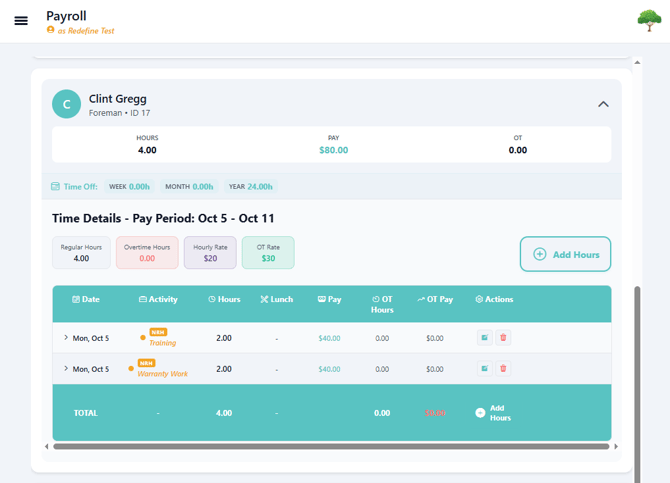The image size is (670, 483).
Task: Click the scroll-left arrow under the table
Action: point(47,446)
